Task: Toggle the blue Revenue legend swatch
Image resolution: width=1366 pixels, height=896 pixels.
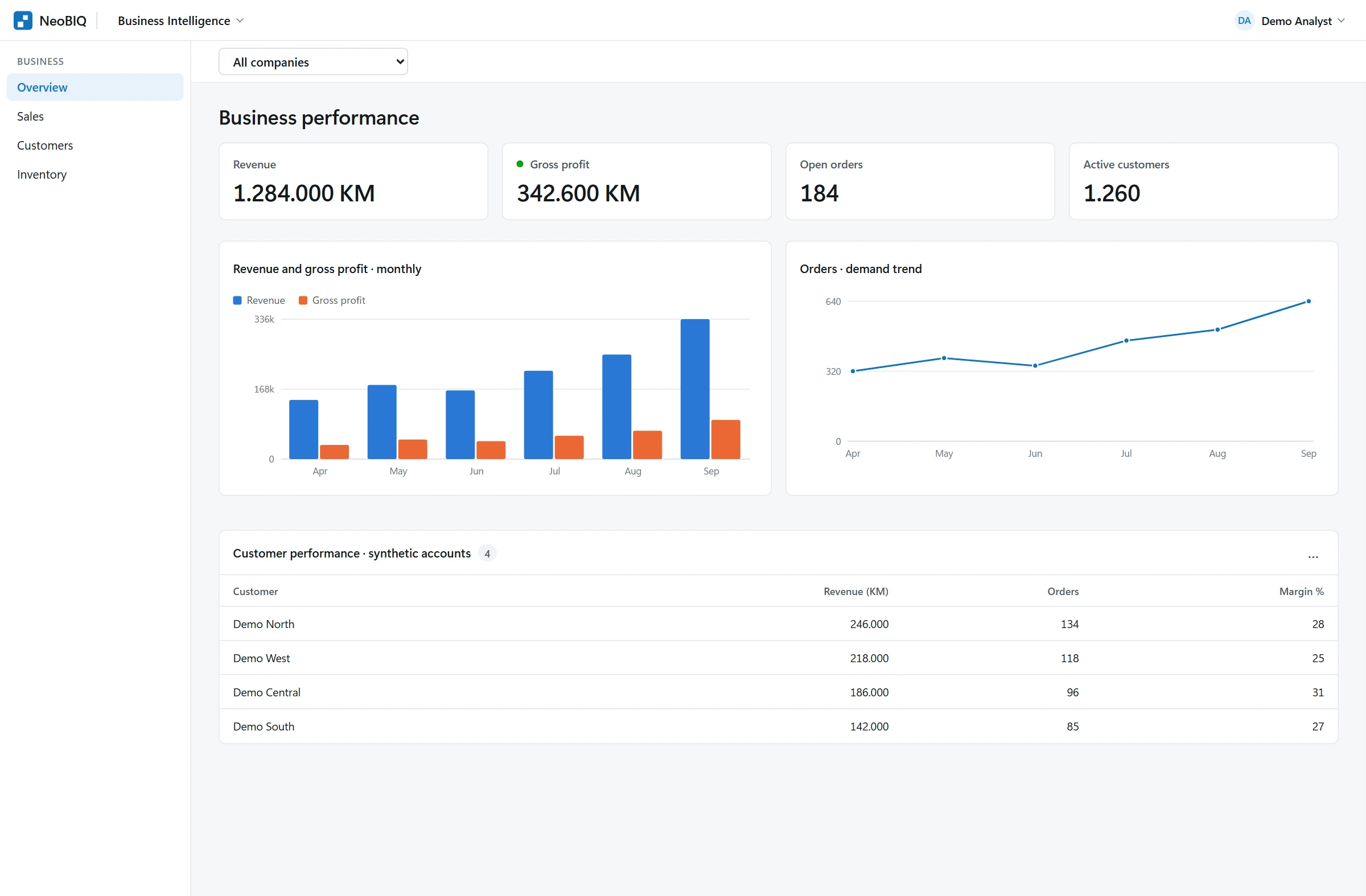Action: 237,300
